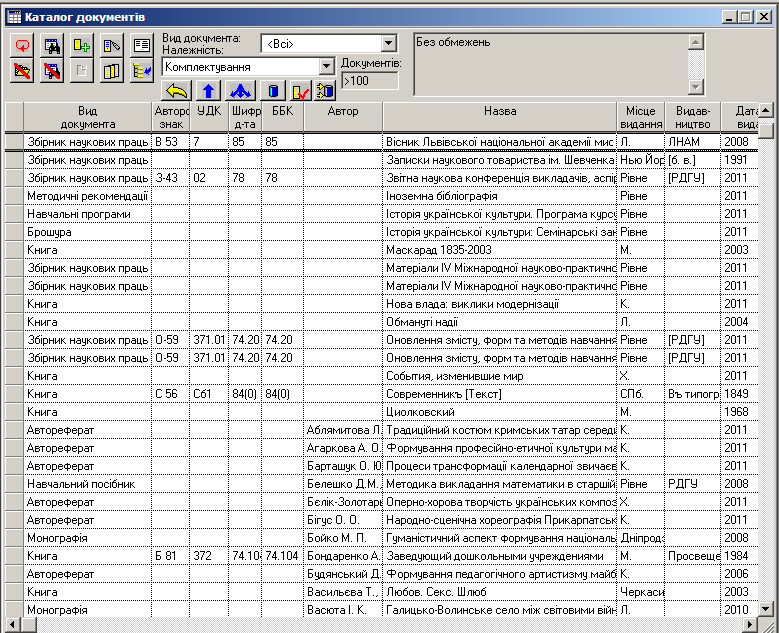The height and width of the screenshot is (633, 779).
Task: Click the Автор column header
Action: [343, 117]
